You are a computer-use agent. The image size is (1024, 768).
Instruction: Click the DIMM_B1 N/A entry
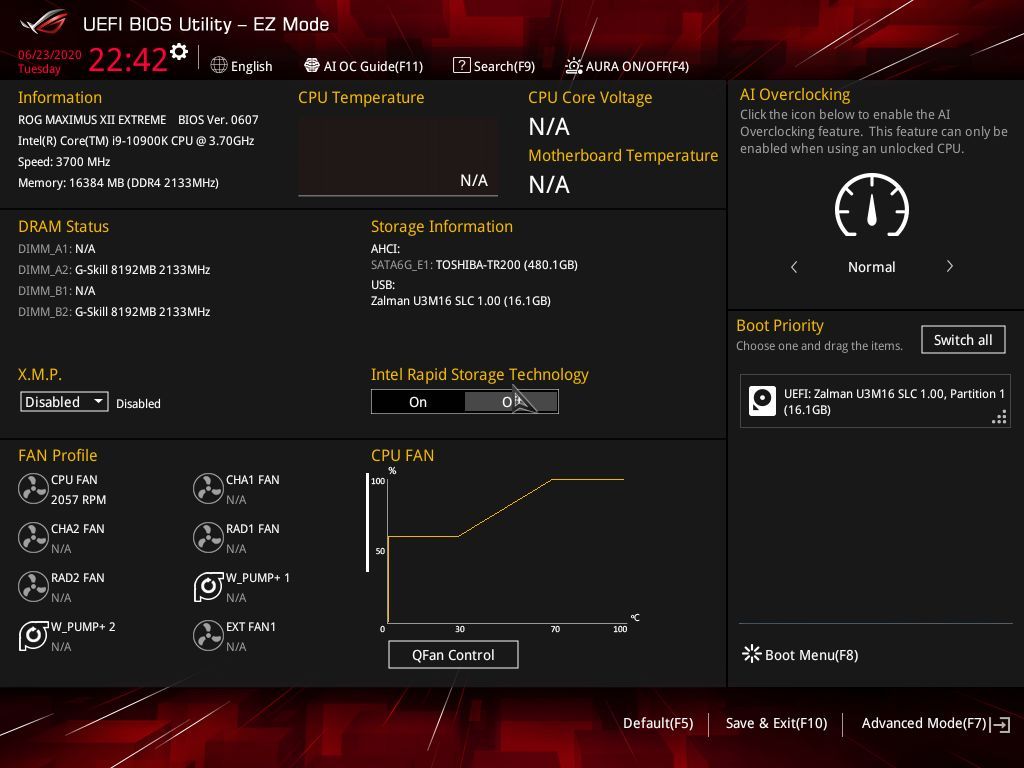(x=57, y=291)
